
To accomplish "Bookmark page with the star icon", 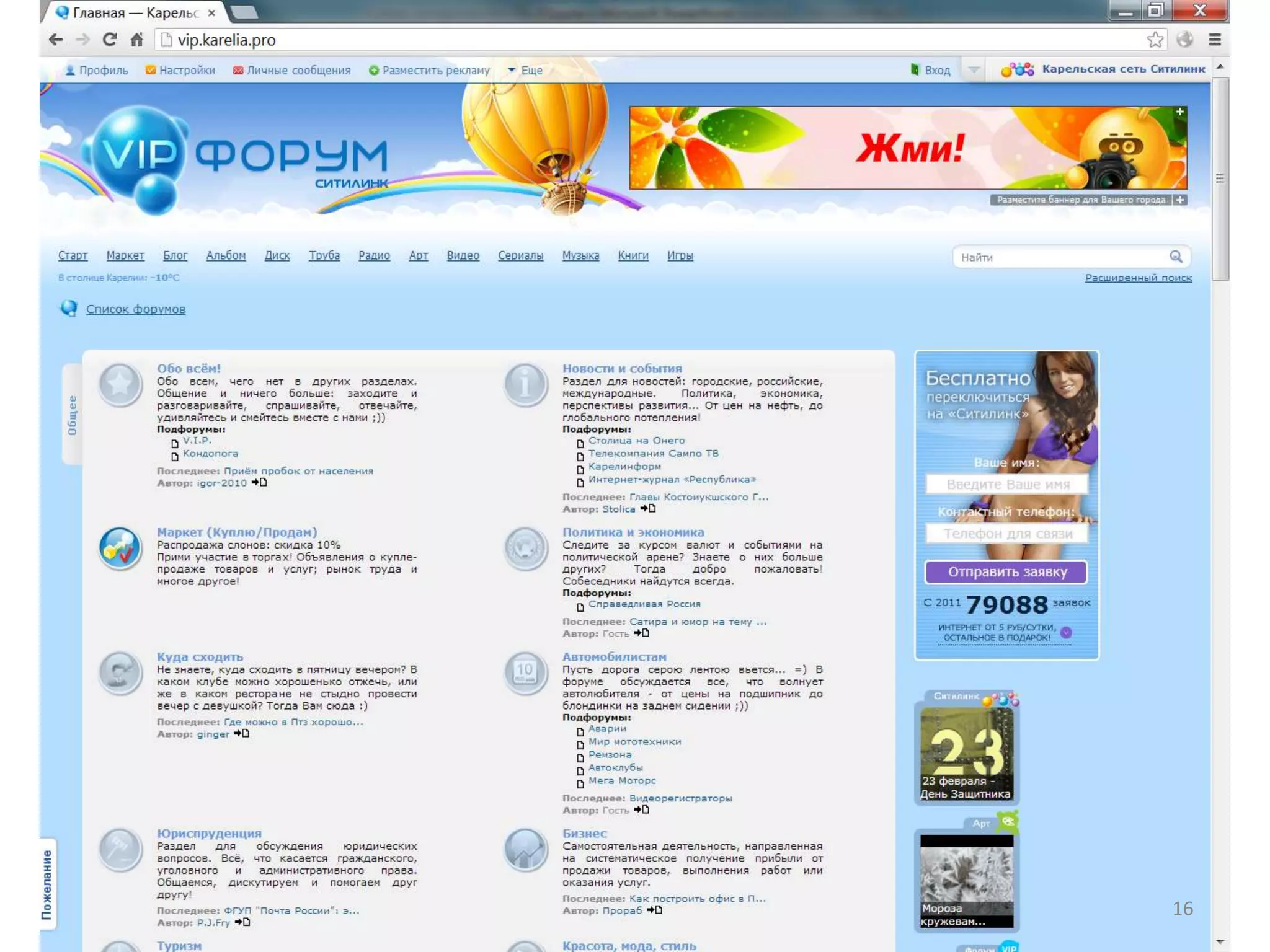I will [1155, 40].
